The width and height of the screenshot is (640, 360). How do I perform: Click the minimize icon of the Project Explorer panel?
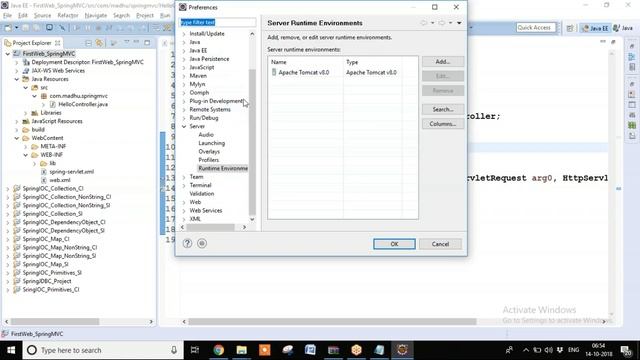click(x=137, y=42)
